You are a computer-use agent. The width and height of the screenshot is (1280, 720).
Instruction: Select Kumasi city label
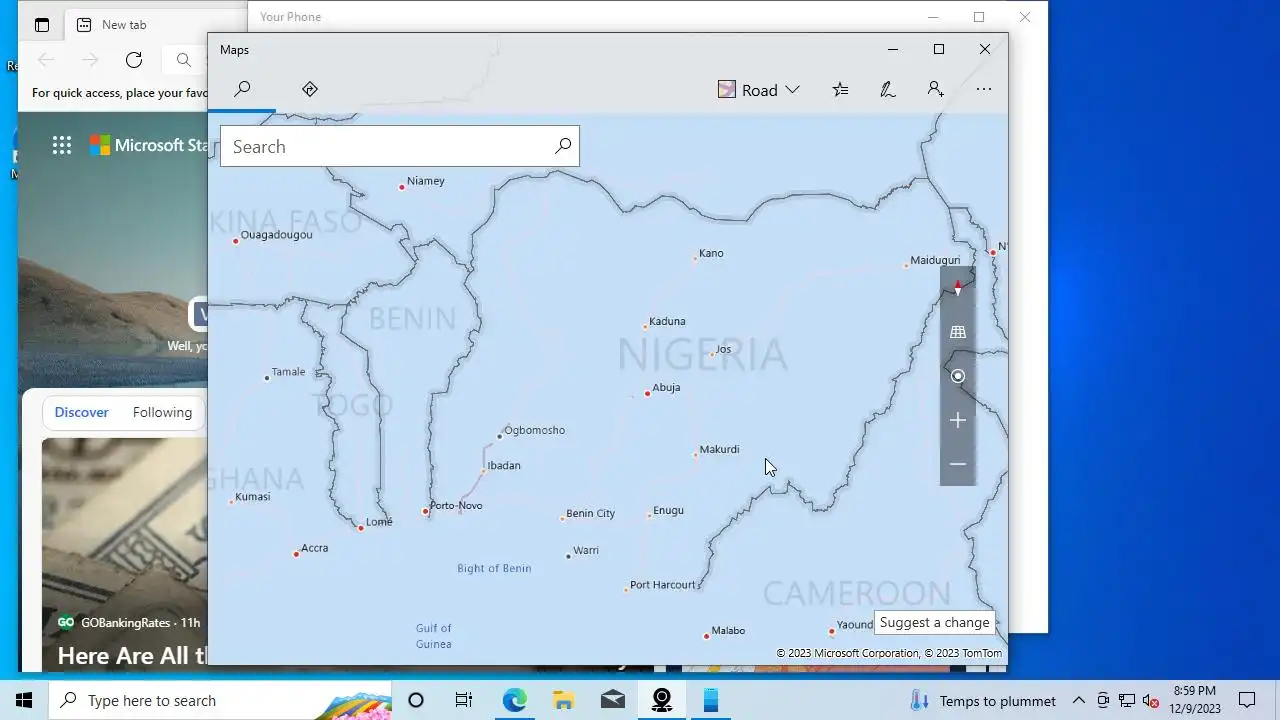(252, 496)
